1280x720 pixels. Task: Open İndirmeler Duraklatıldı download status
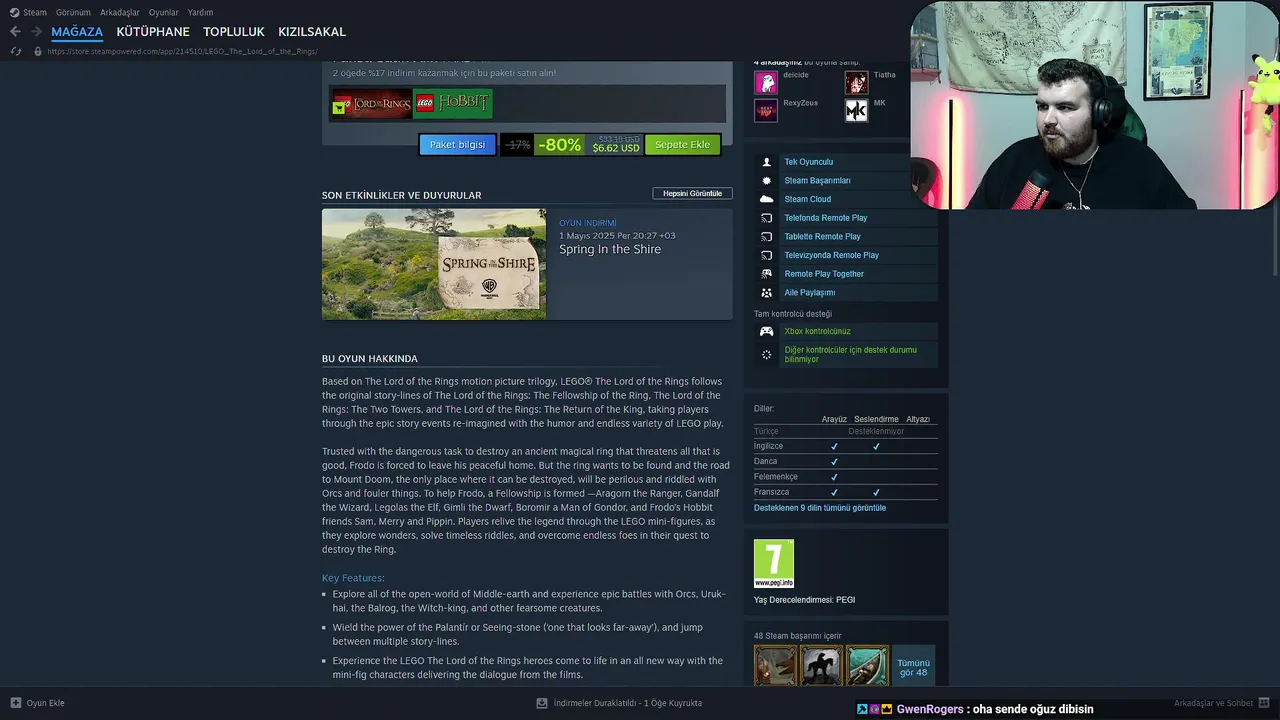click(628, 703)
